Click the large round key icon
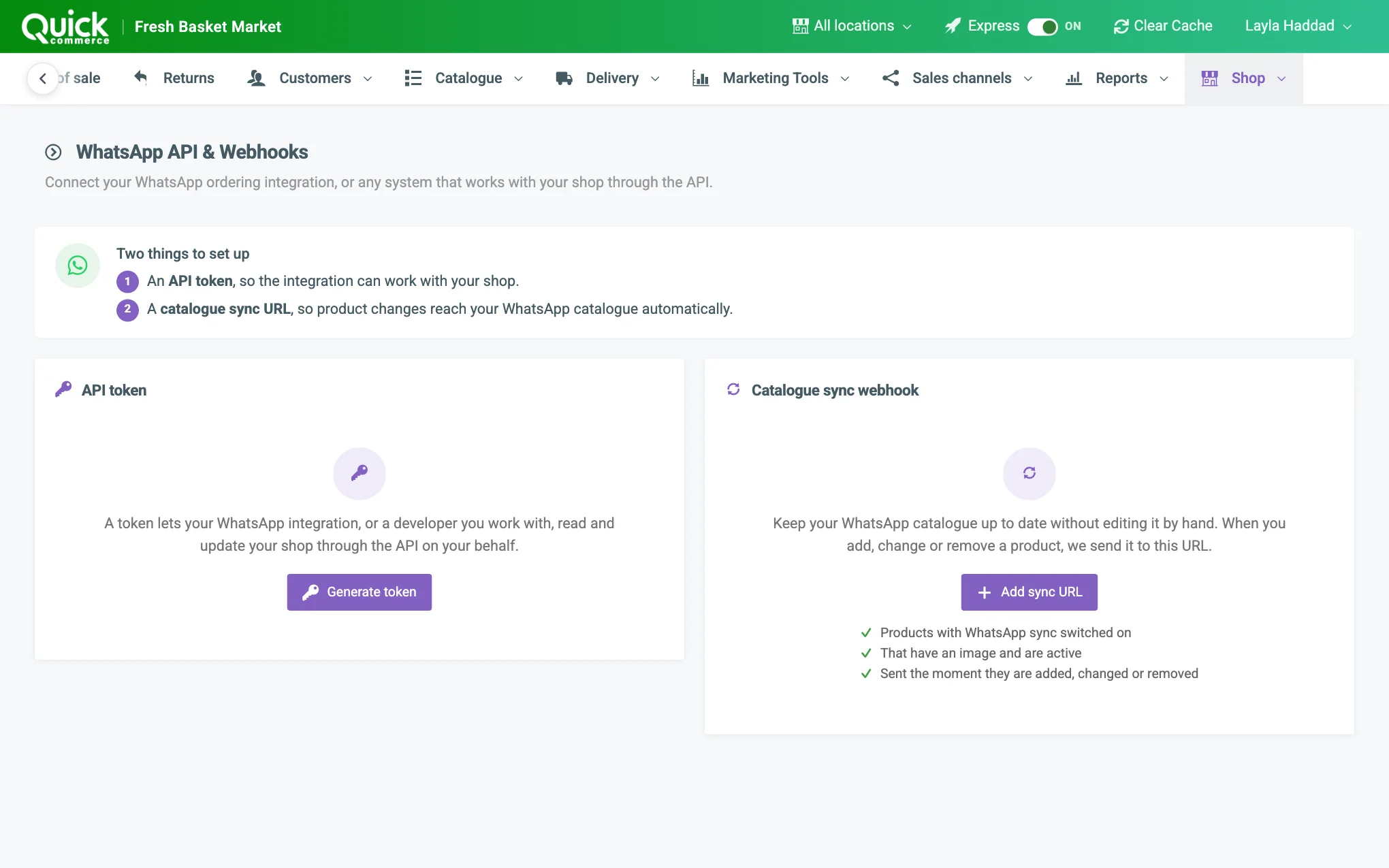 [360, 473]
